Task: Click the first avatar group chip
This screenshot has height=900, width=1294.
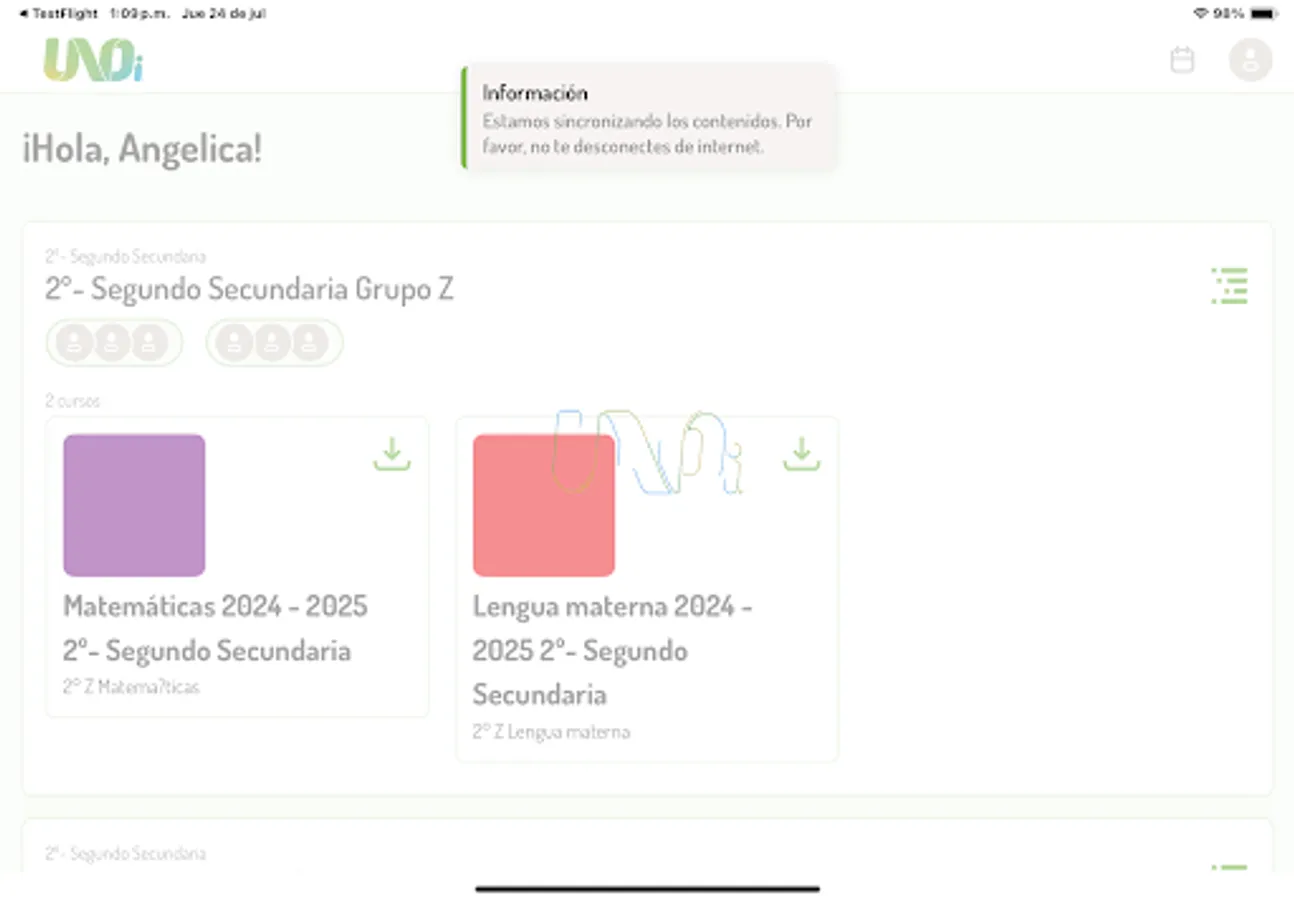Action: (x=114, y=342)
